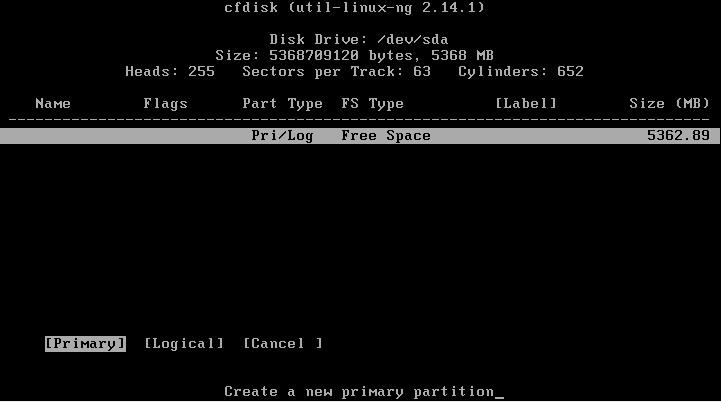Click the Cylinders: 652 value
Viewport: 721px width, 402px height.
[x=521, y=72]
